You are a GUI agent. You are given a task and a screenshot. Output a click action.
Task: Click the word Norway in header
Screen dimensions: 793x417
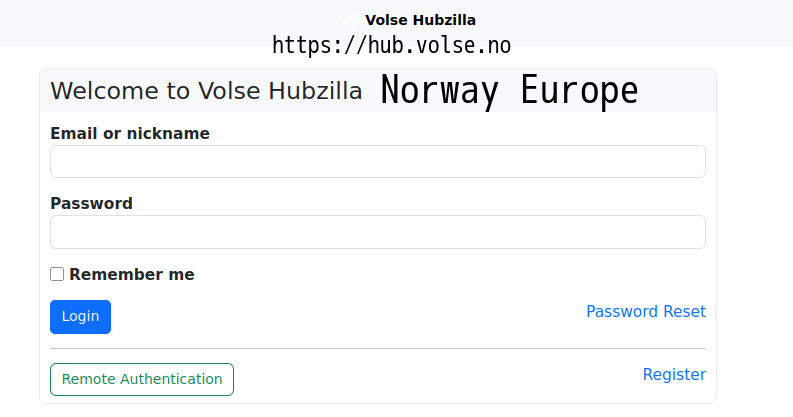point(439,91)
